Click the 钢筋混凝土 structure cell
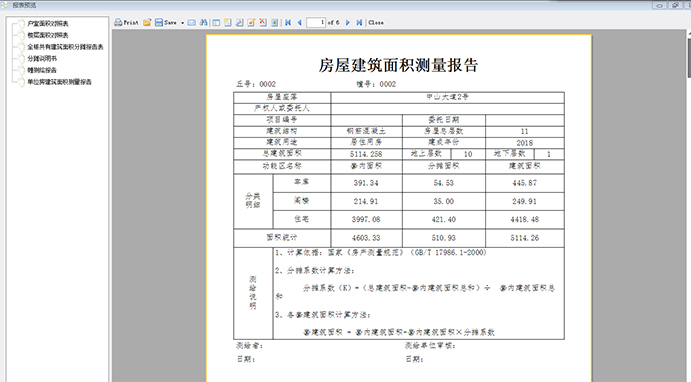The width and height of the screenshot is (691, 382). click(366, 131)
